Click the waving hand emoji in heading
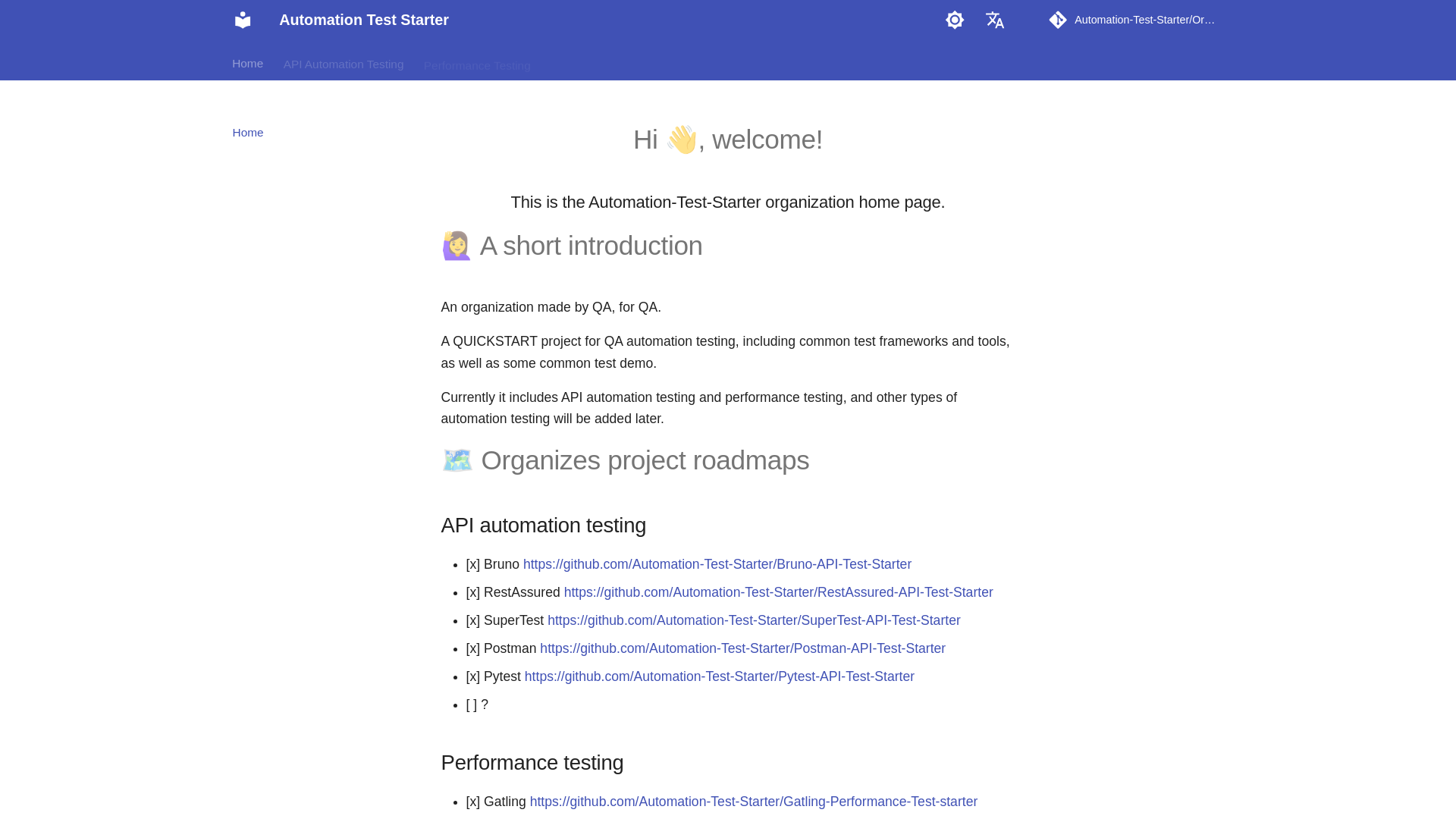 coord(682,140)
